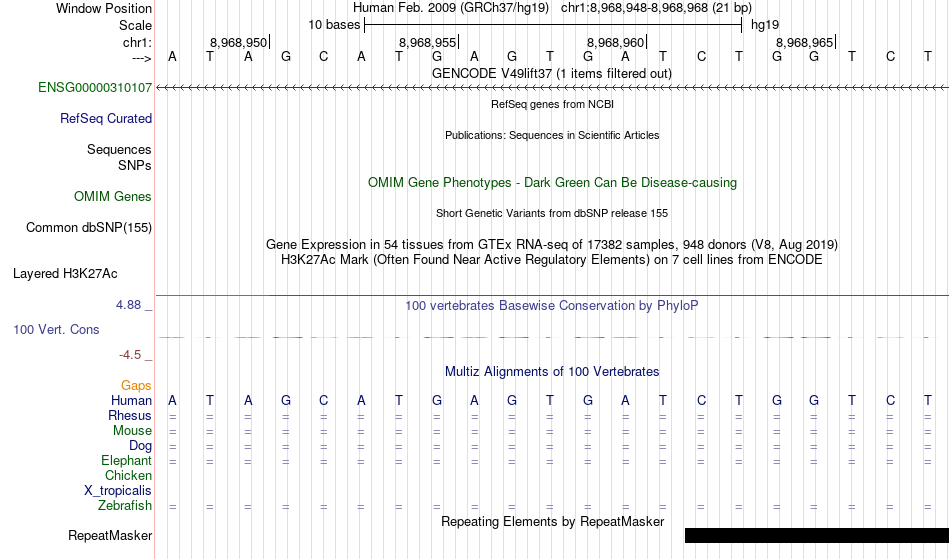Click the hg19 assembly label
Image resolution: width=950 pixels, height=559 pixels.
(765, 25)
